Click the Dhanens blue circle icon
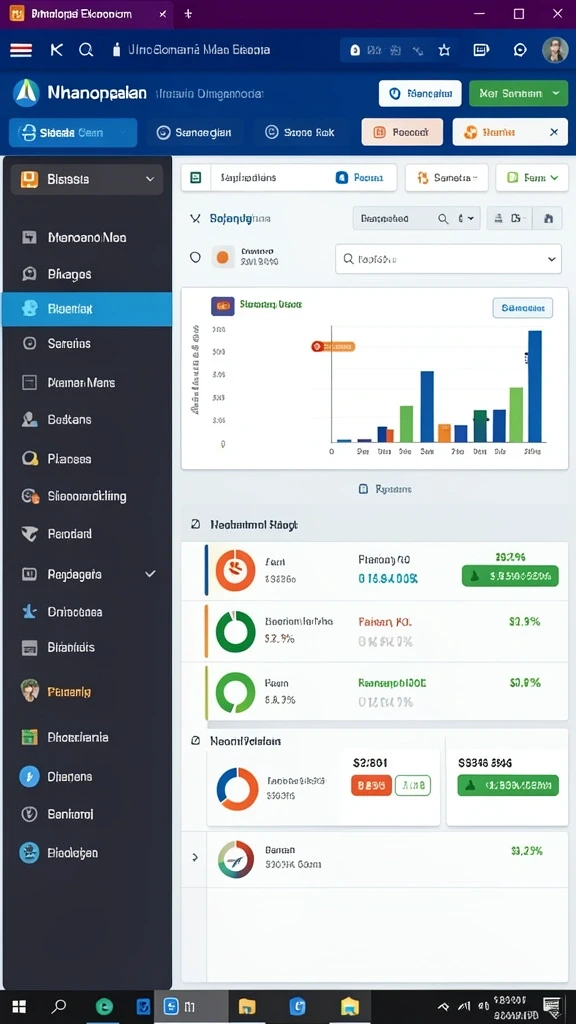Image resolution: width=576 pixels, height=1024 pixels. [29, 776]
